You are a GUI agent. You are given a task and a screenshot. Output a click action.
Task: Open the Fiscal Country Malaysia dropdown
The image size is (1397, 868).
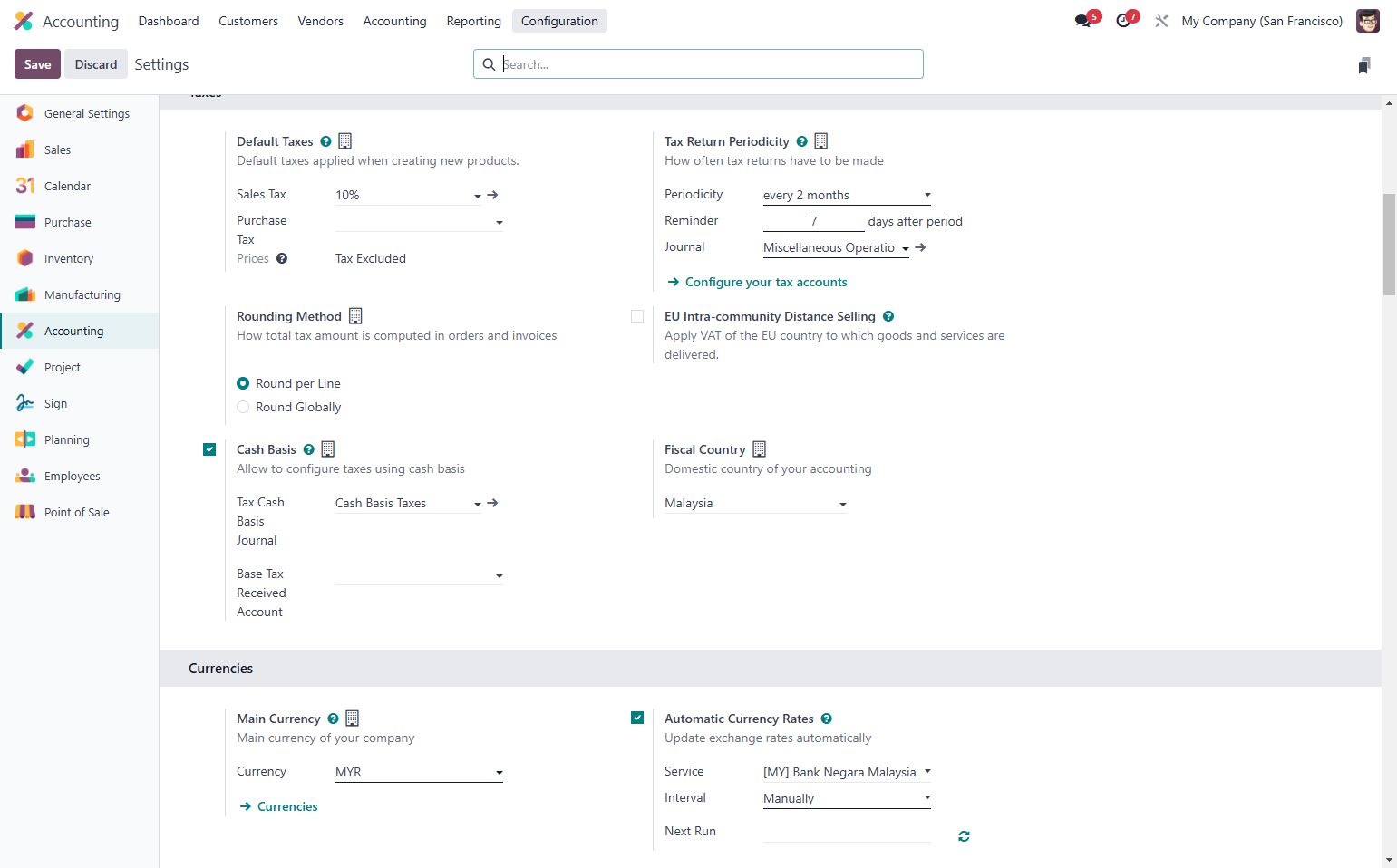point(755,504)
